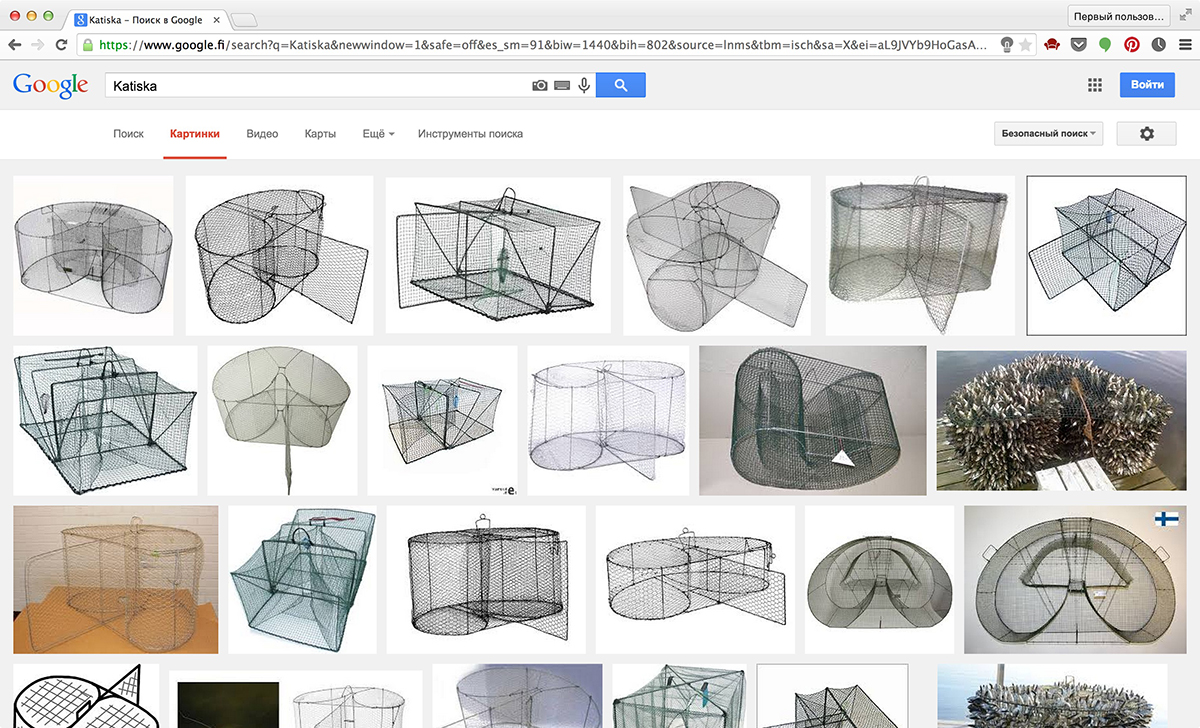
Task: Click the blue magnifier search button
Action: 621,86
